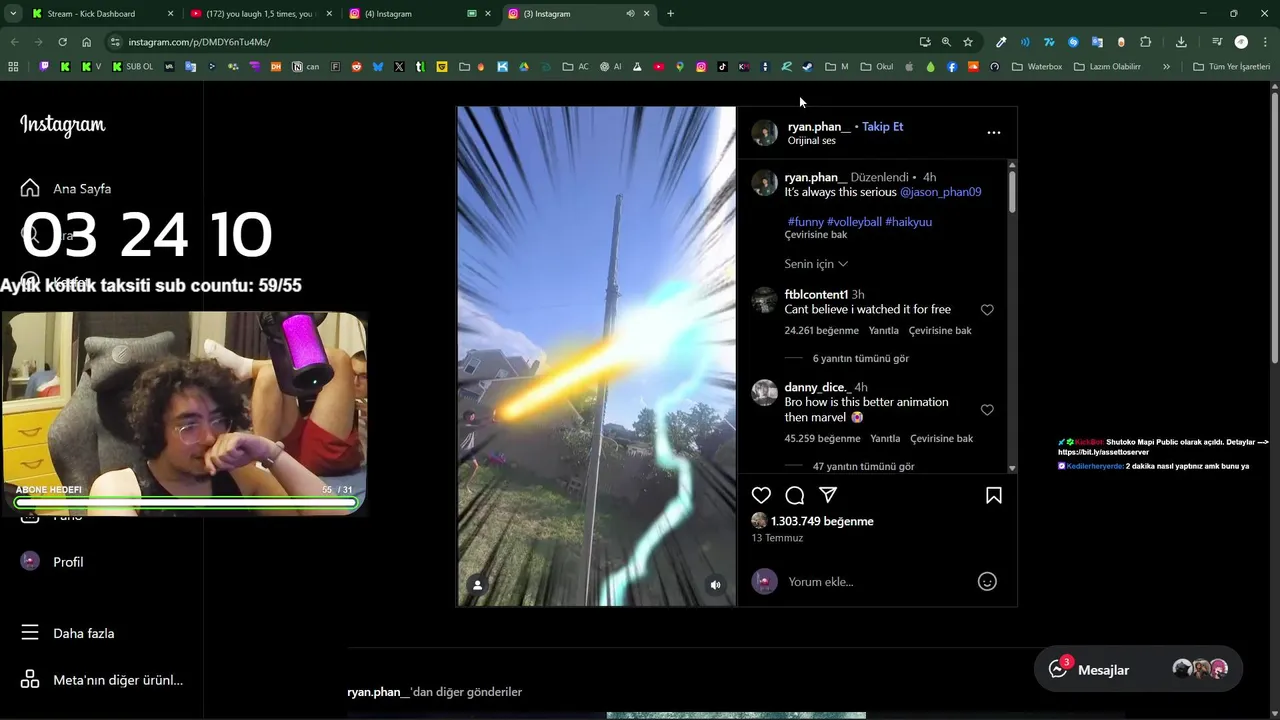Share the post with the paper plane icon
This screenshot has width=1280, height=720.
pyautogui.click(x=828, y=494)
